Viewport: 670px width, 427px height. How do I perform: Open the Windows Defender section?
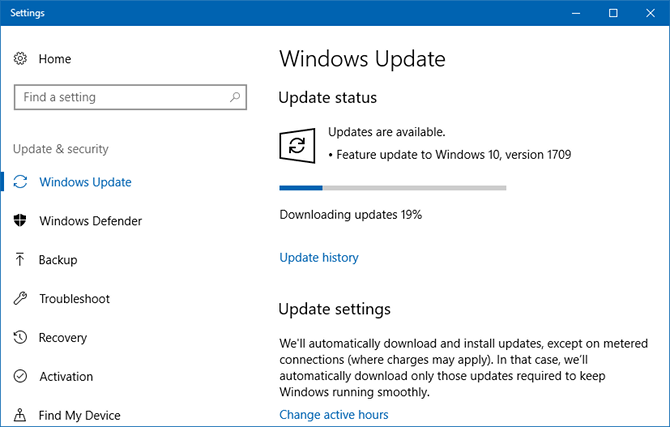tap(91, 221)
